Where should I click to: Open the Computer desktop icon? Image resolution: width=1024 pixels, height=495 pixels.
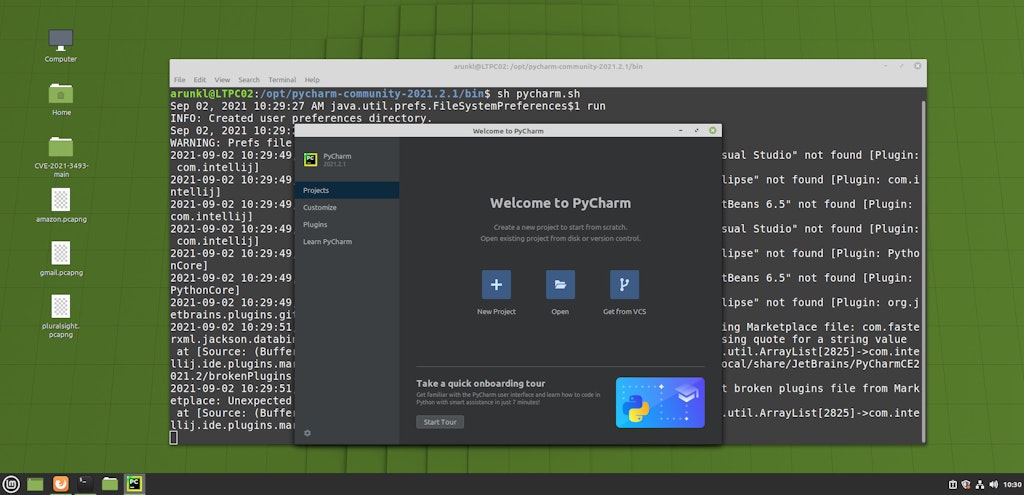pyautogui.click(x=61, y=40)
